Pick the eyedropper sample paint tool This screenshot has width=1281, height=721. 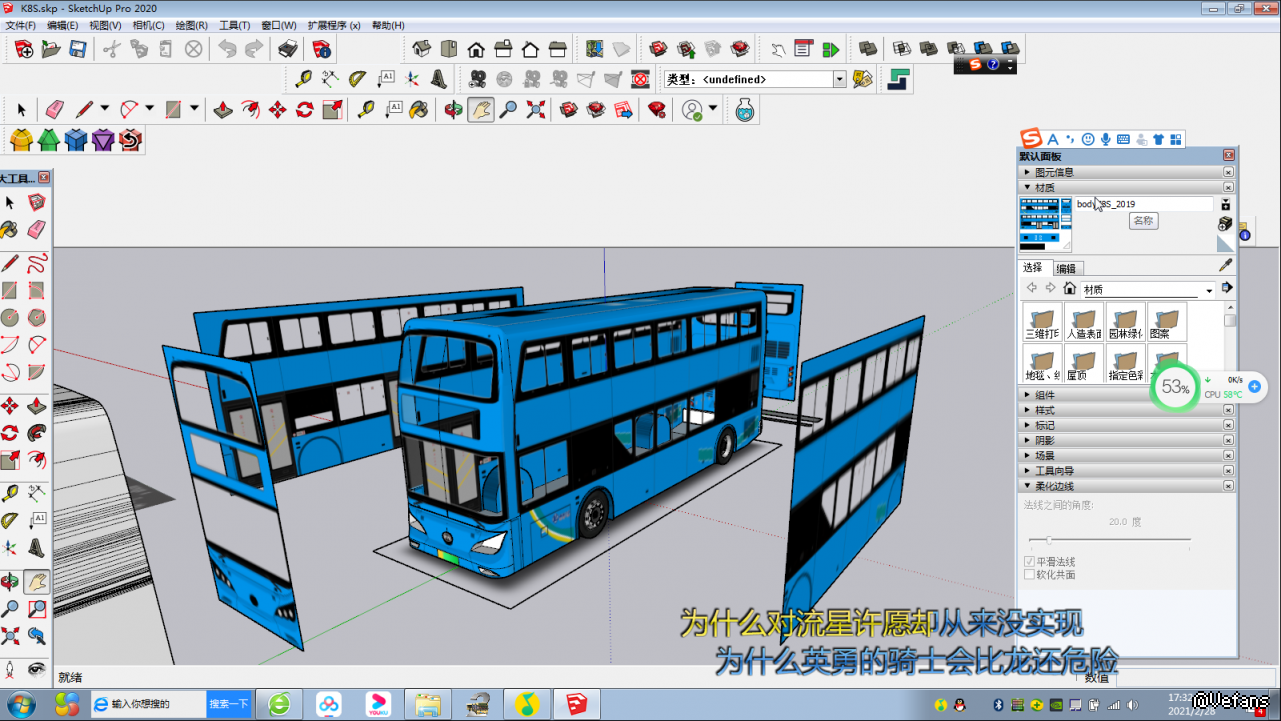[1225, 265]
